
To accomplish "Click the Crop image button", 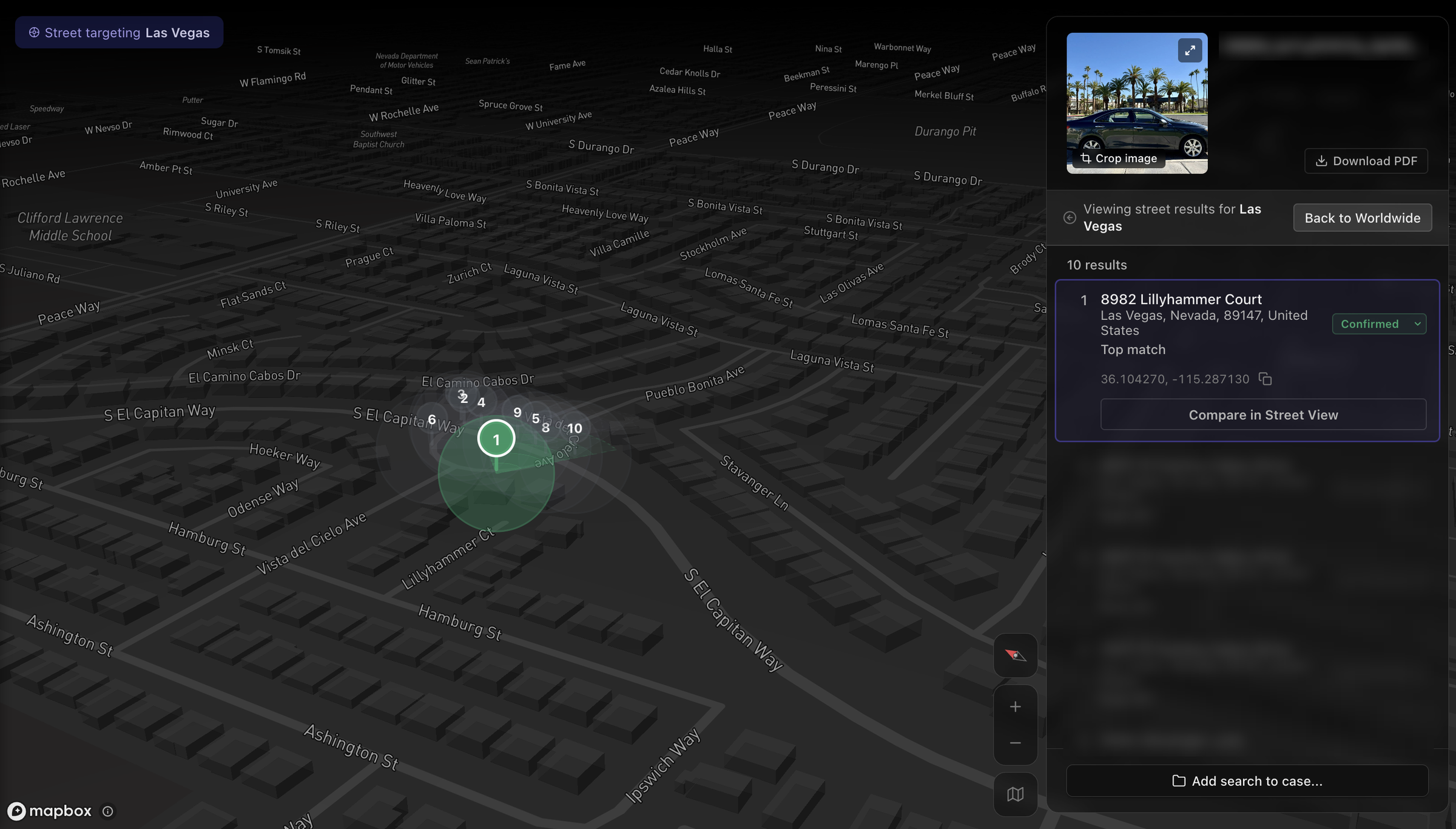I will tap(1119, 158).
